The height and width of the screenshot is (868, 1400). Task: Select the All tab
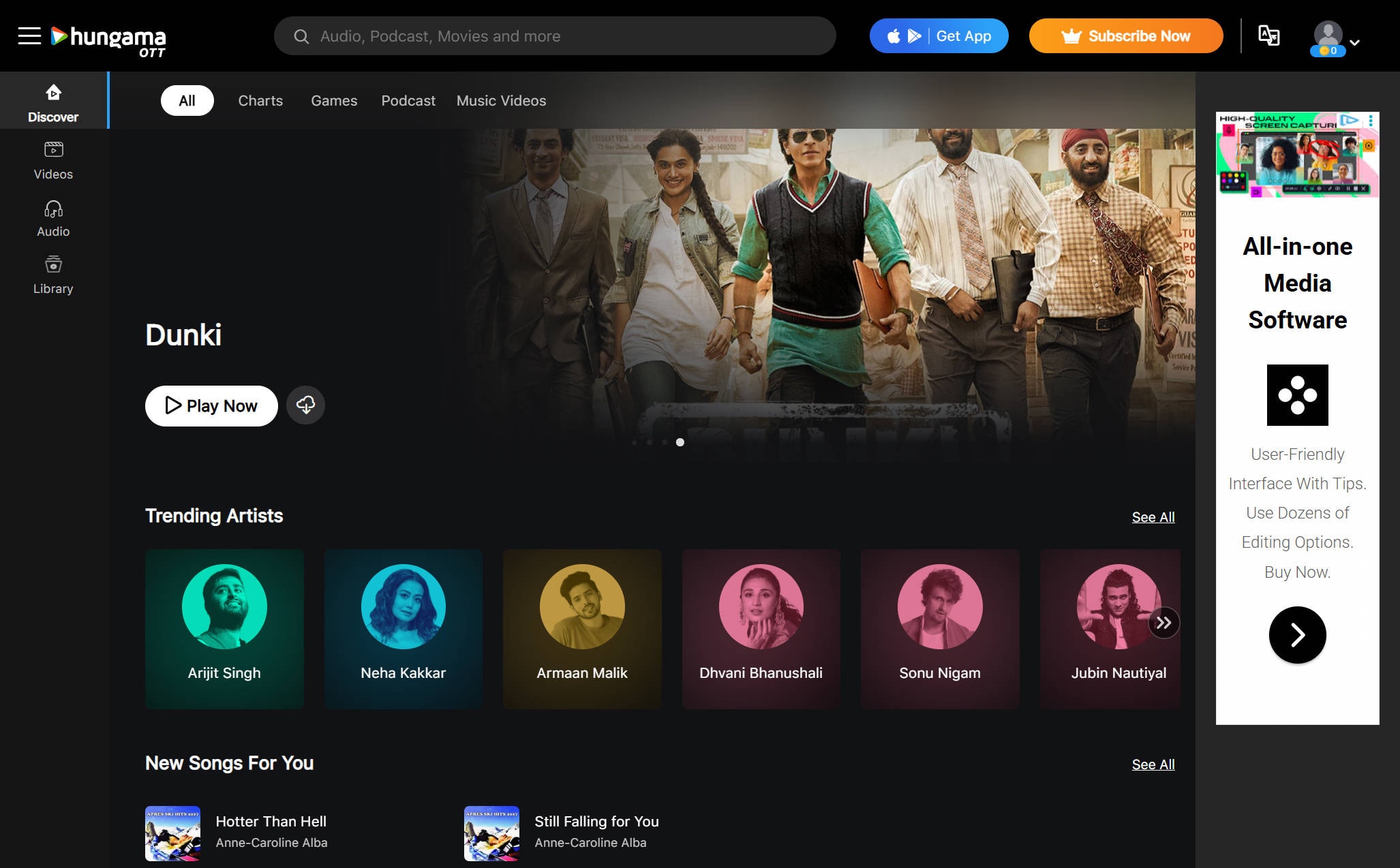coord(187,100)
